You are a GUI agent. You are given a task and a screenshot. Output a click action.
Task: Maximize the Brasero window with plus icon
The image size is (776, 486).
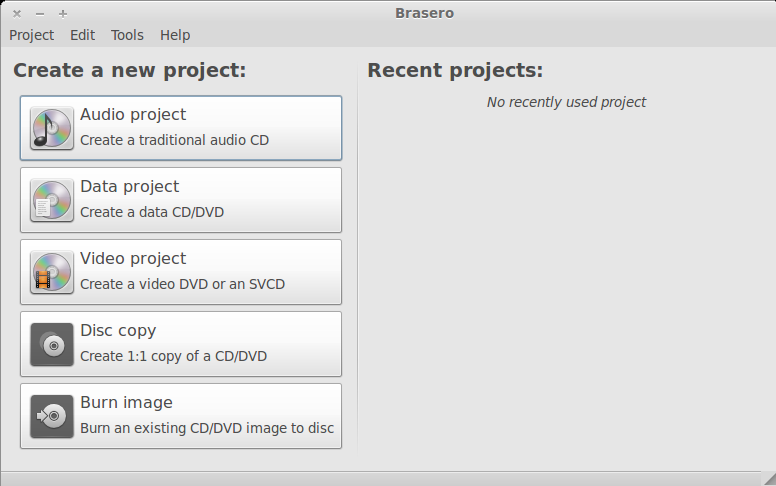[x=63, y=14]
